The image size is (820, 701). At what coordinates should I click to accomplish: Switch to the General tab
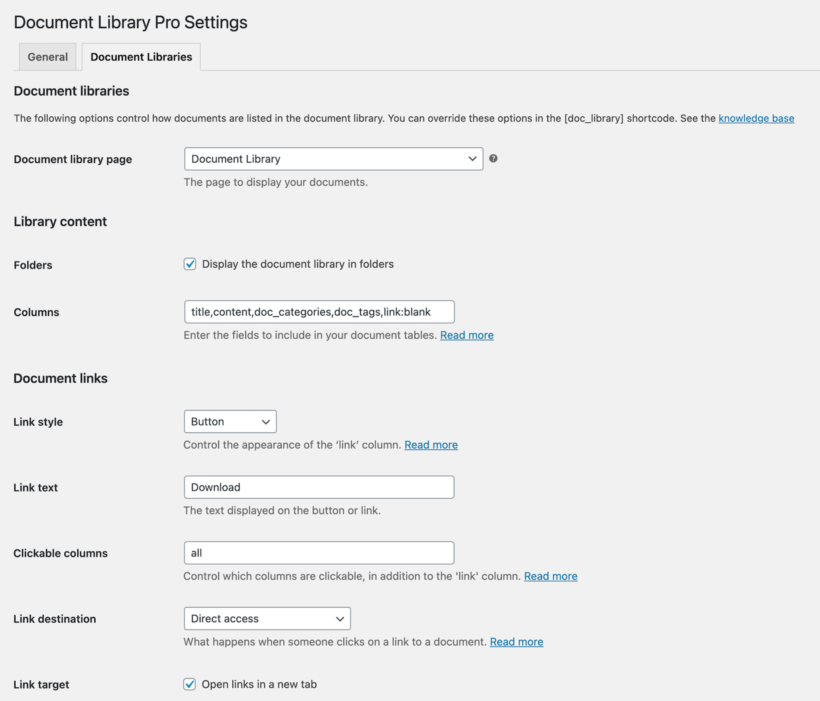point(47,57)
